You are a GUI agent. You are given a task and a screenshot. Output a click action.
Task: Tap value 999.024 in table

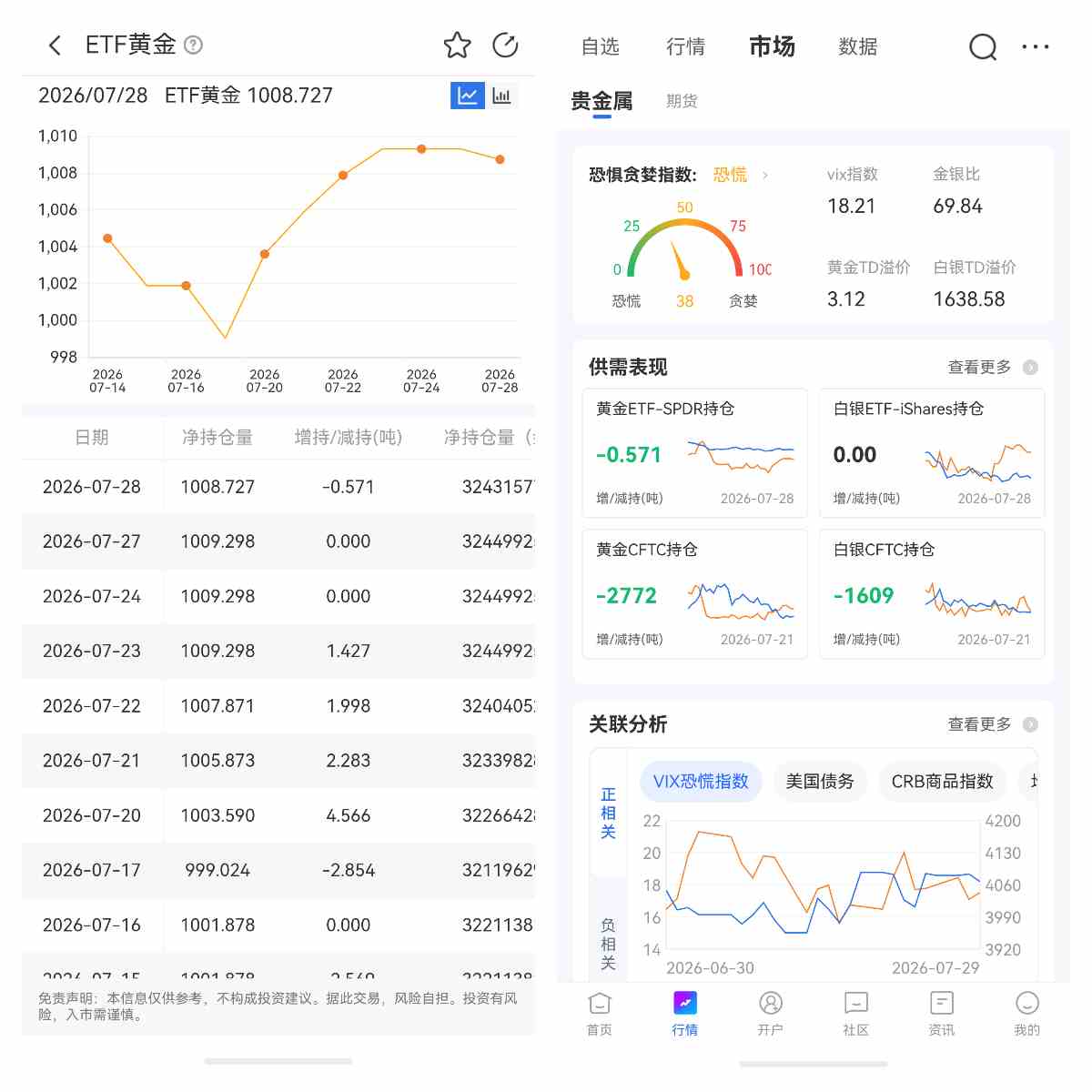click(x=217, y=870)
